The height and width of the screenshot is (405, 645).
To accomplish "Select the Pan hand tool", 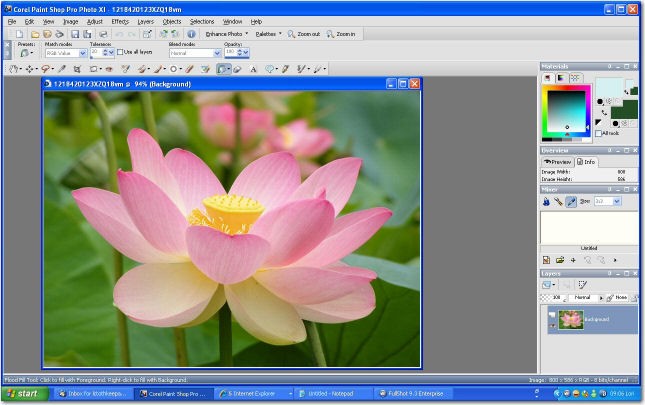I will (x=14, y=69).
